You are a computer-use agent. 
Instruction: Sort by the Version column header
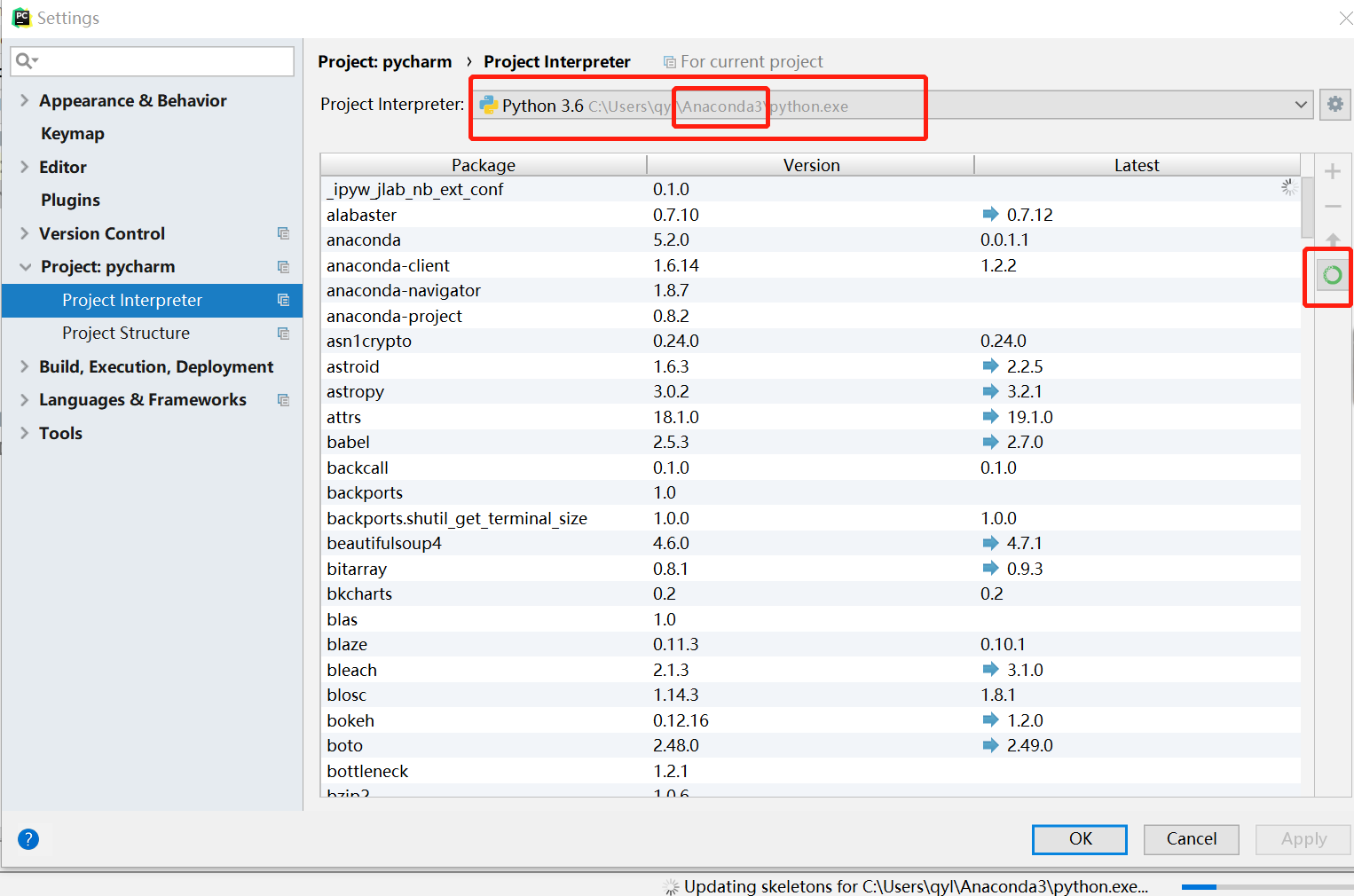811,165
